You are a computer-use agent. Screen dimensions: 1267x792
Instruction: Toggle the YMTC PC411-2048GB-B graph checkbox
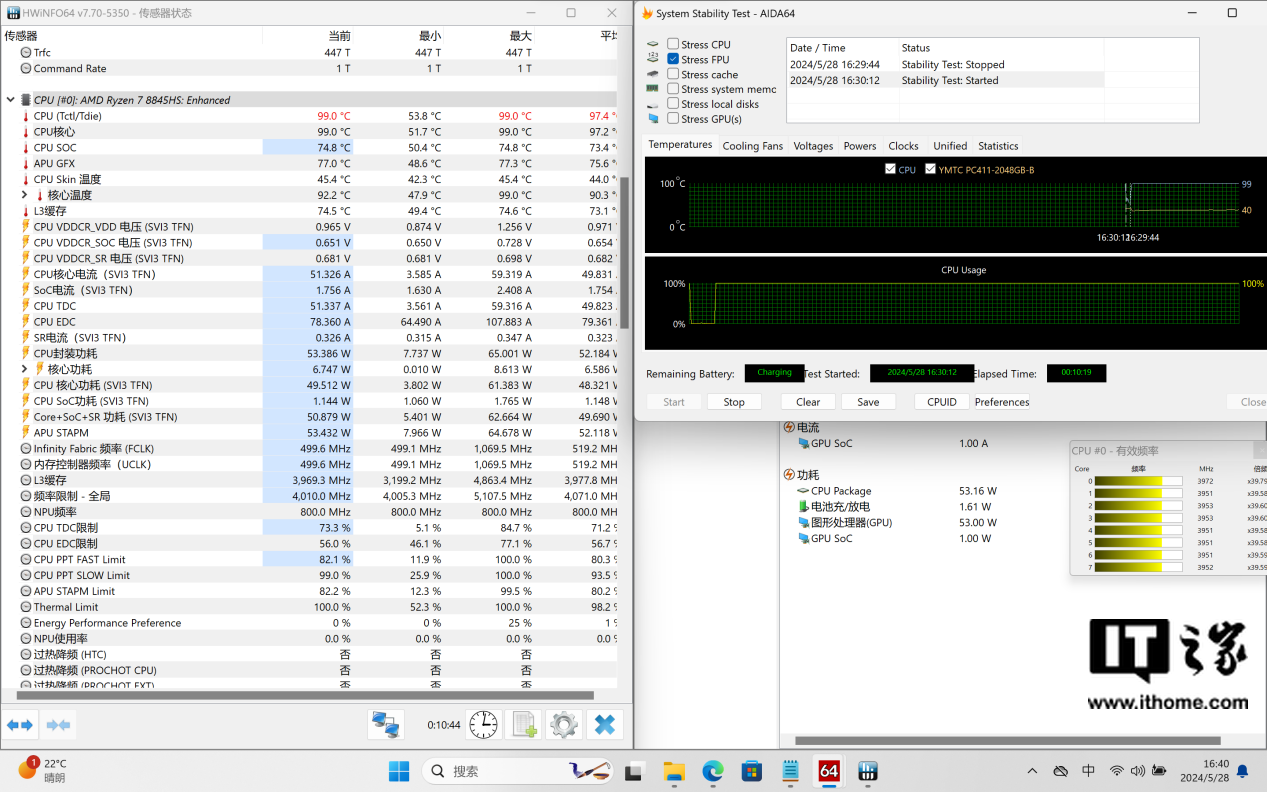(930, 169)
